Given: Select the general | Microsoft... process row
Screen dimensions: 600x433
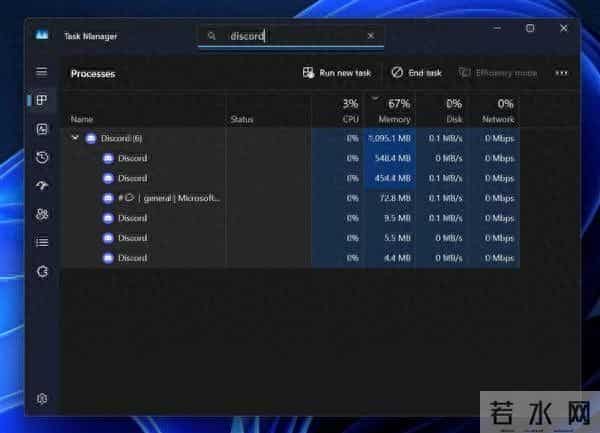Looking at the screenshot, I should click(x=168, y=198).
